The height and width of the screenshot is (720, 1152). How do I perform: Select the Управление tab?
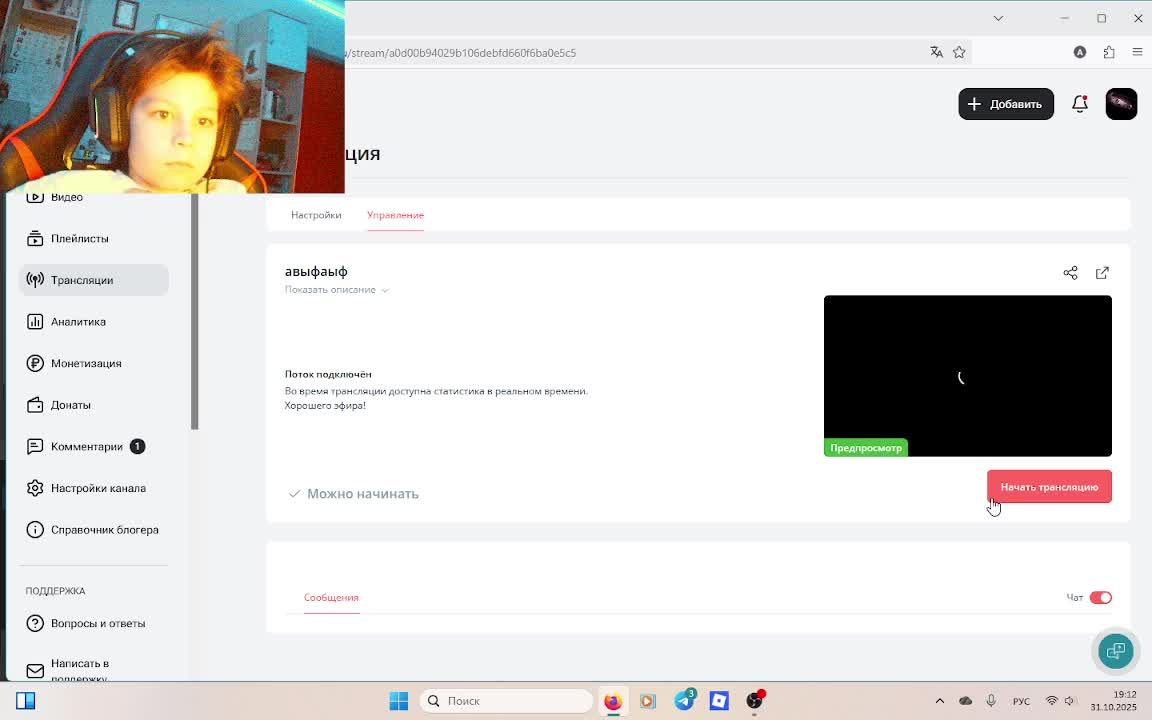click(x=395, y=215)
